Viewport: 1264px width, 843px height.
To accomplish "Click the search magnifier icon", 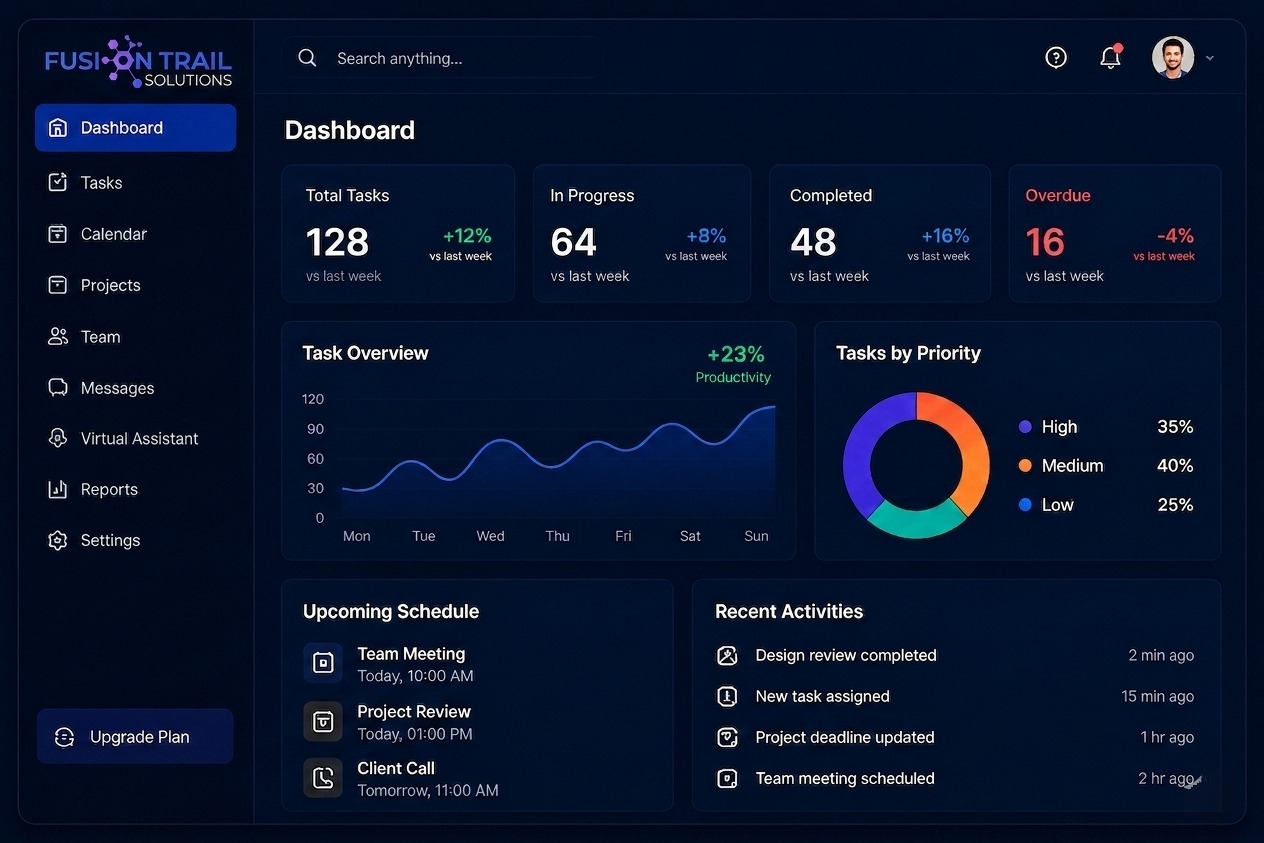I will pos(307,58).
